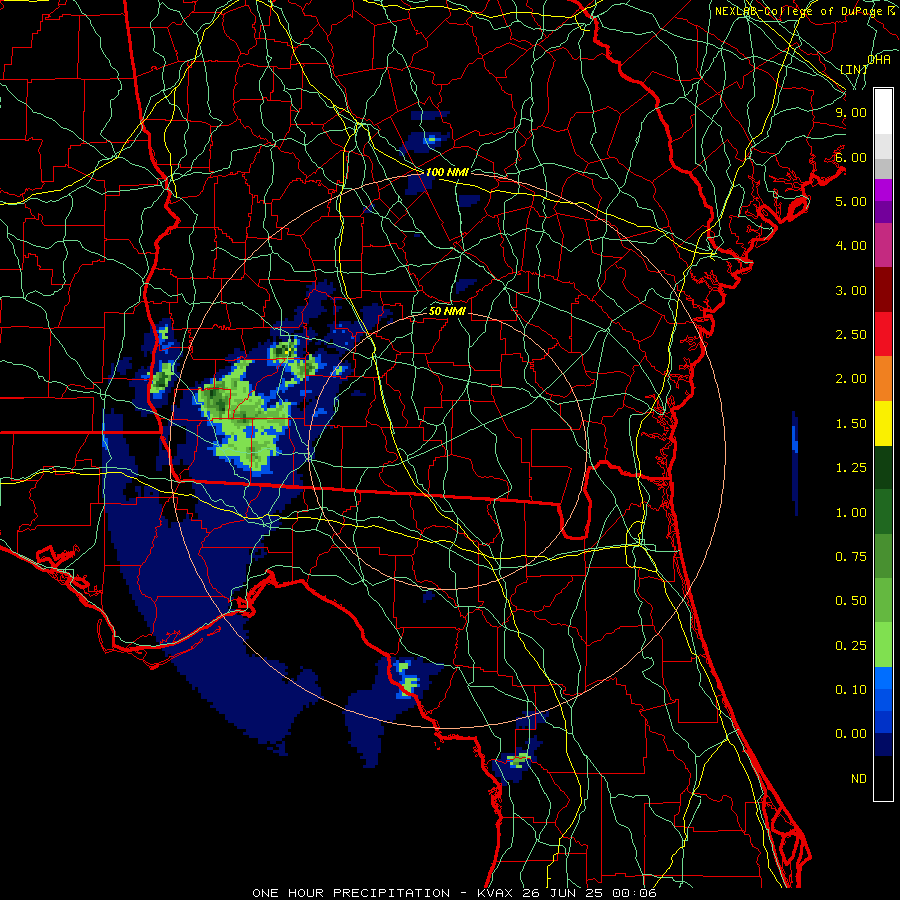Click the 1.25 legend value
900x900 pixels.
pyautogui.click(x=851, y=468)
